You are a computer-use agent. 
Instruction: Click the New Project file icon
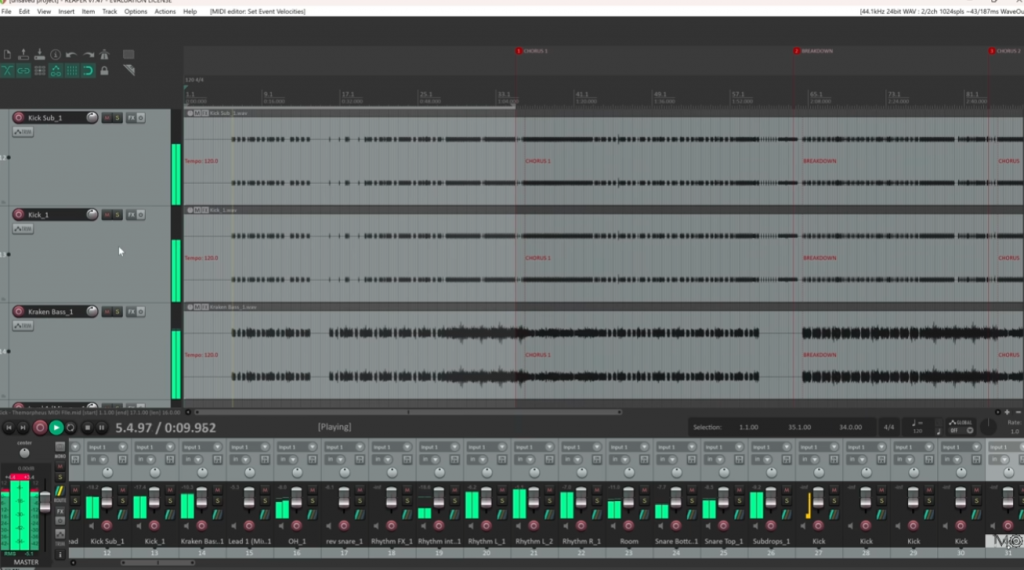[7, 55]
